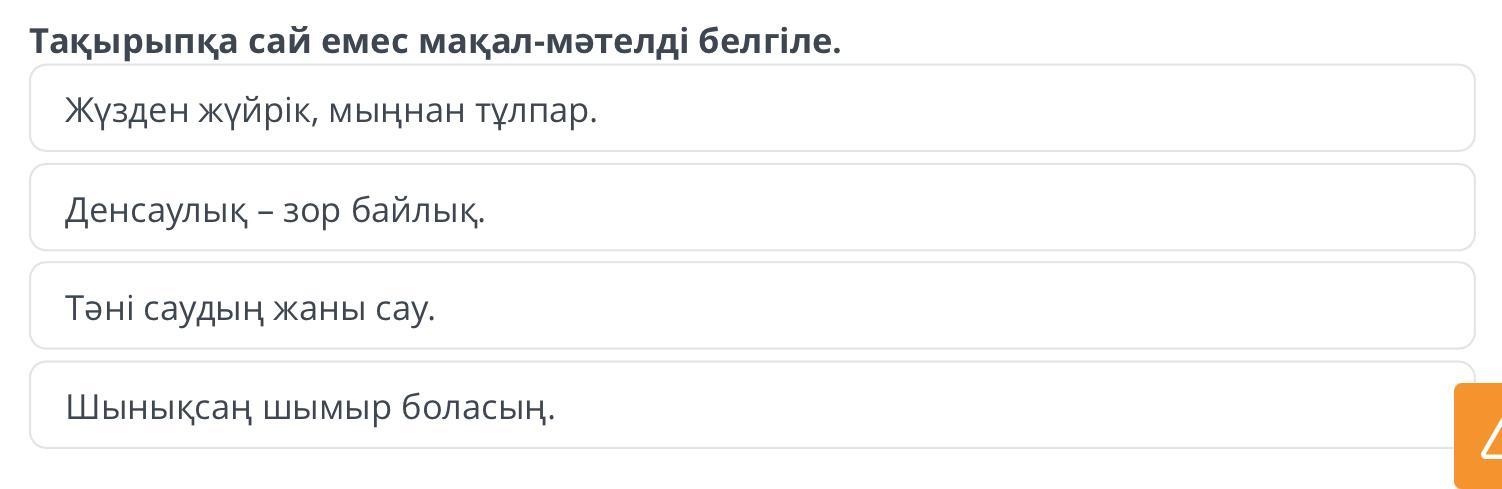Viewport: 1502px width, 489px height.
Task: Pick the answer "Тәні саудың жаны сау."
Action: coord(250,308)
